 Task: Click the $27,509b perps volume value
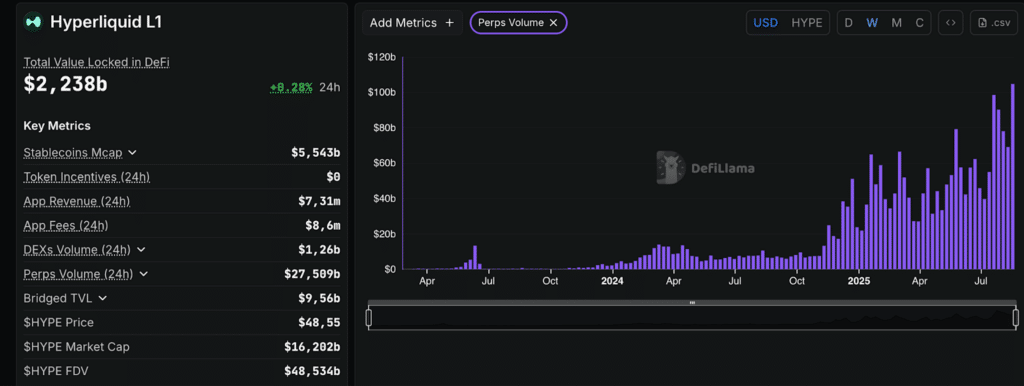(x=312, y=274)
